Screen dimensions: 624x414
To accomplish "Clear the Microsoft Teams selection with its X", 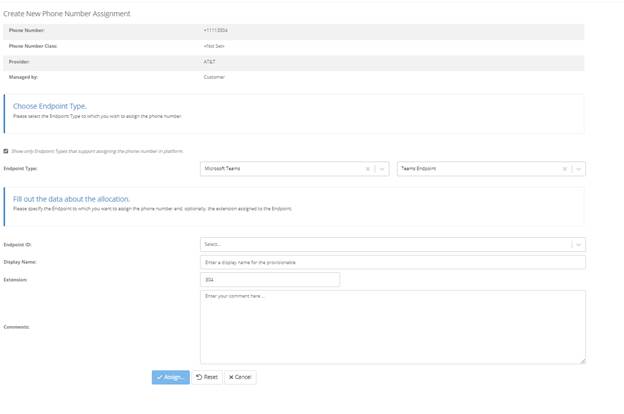I will pyautogui.click(x=368, y=169).
